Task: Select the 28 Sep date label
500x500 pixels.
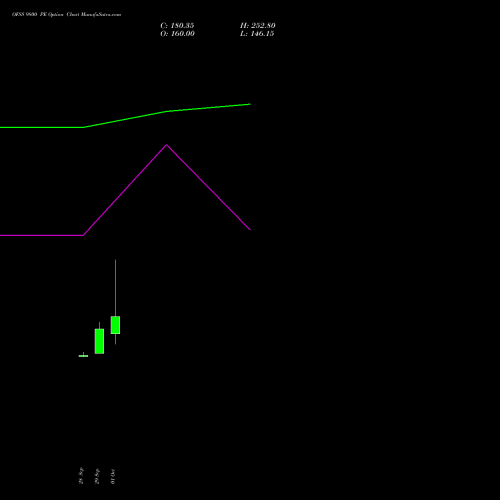Action: (x=81, y=476)
